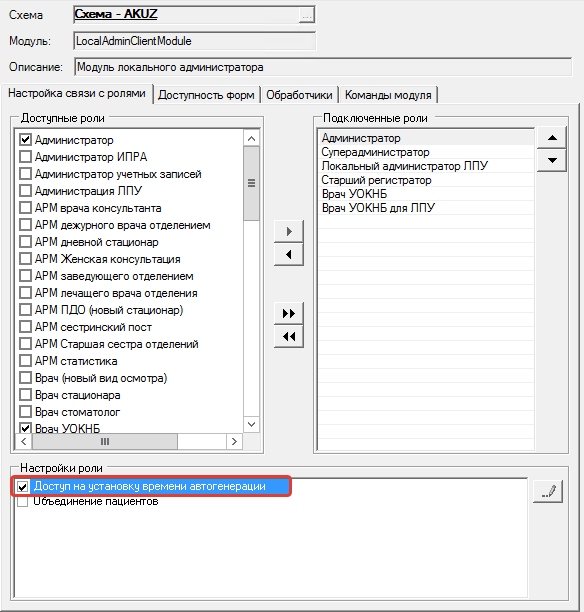Remove selected role with left arrow button
The width and height of the screenshot is (584, 612).
[289, 254]
